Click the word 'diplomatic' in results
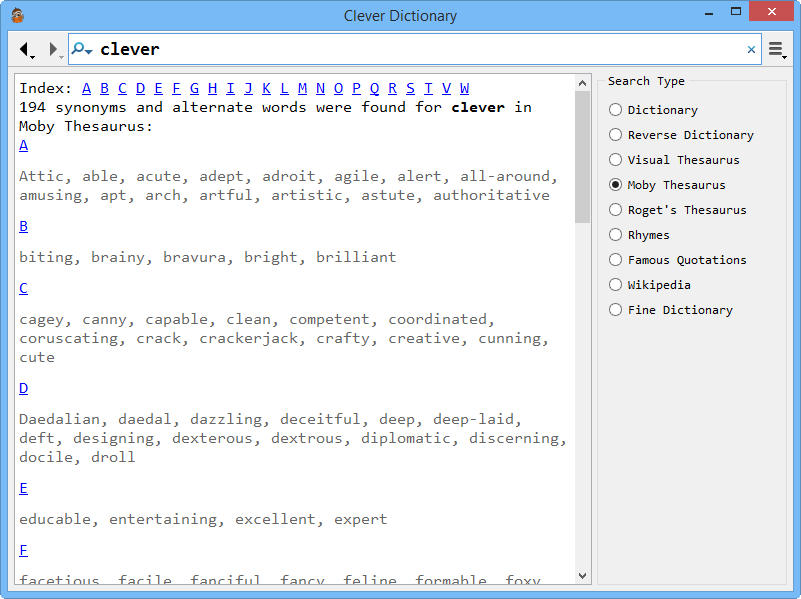This screenshot has height=599, width=801. point(406,438)
